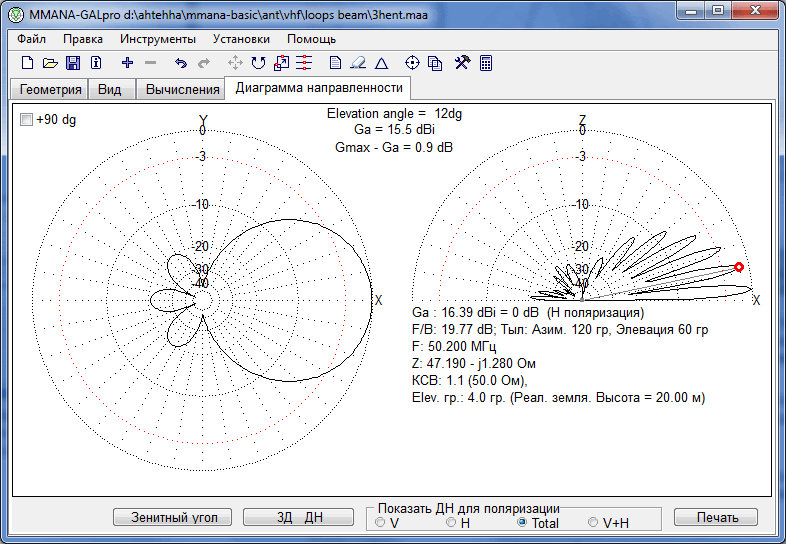Open the file info icon
Image resolution: width=786 pixels, height=544 pixels.
96,63
